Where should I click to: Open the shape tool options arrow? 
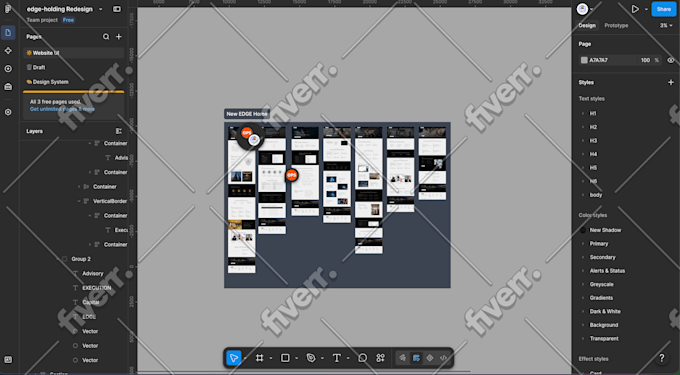tap(297, 358)
